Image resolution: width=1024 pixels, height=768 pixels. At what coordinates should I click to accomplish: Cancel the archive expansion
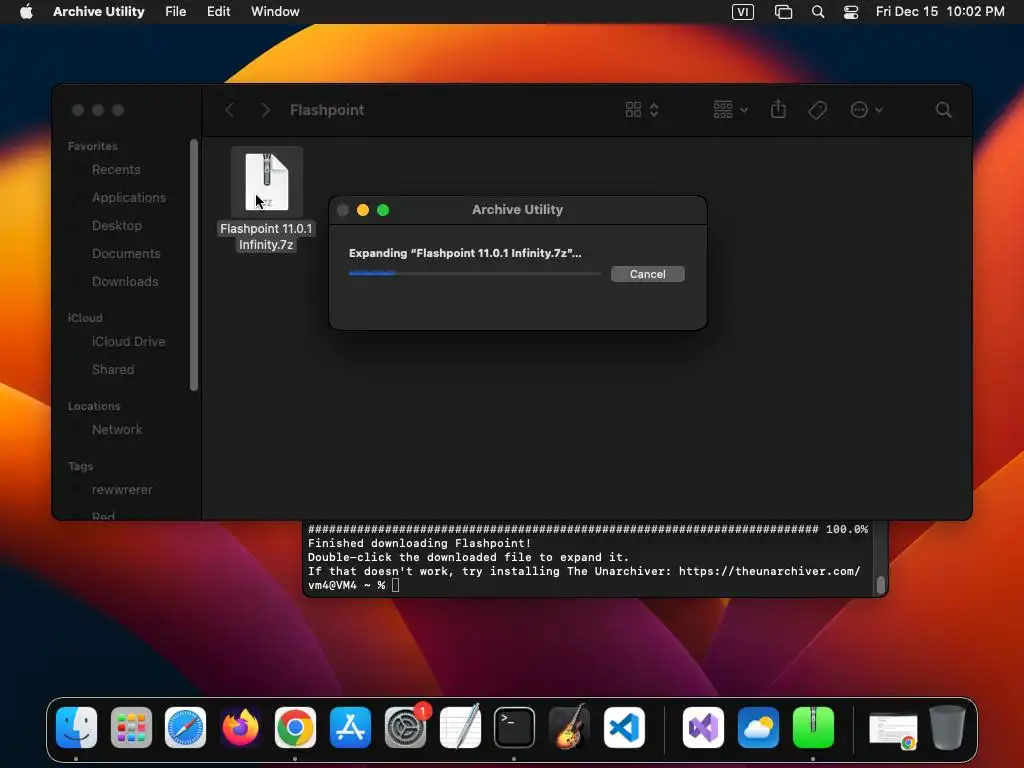tap(647, 274)
